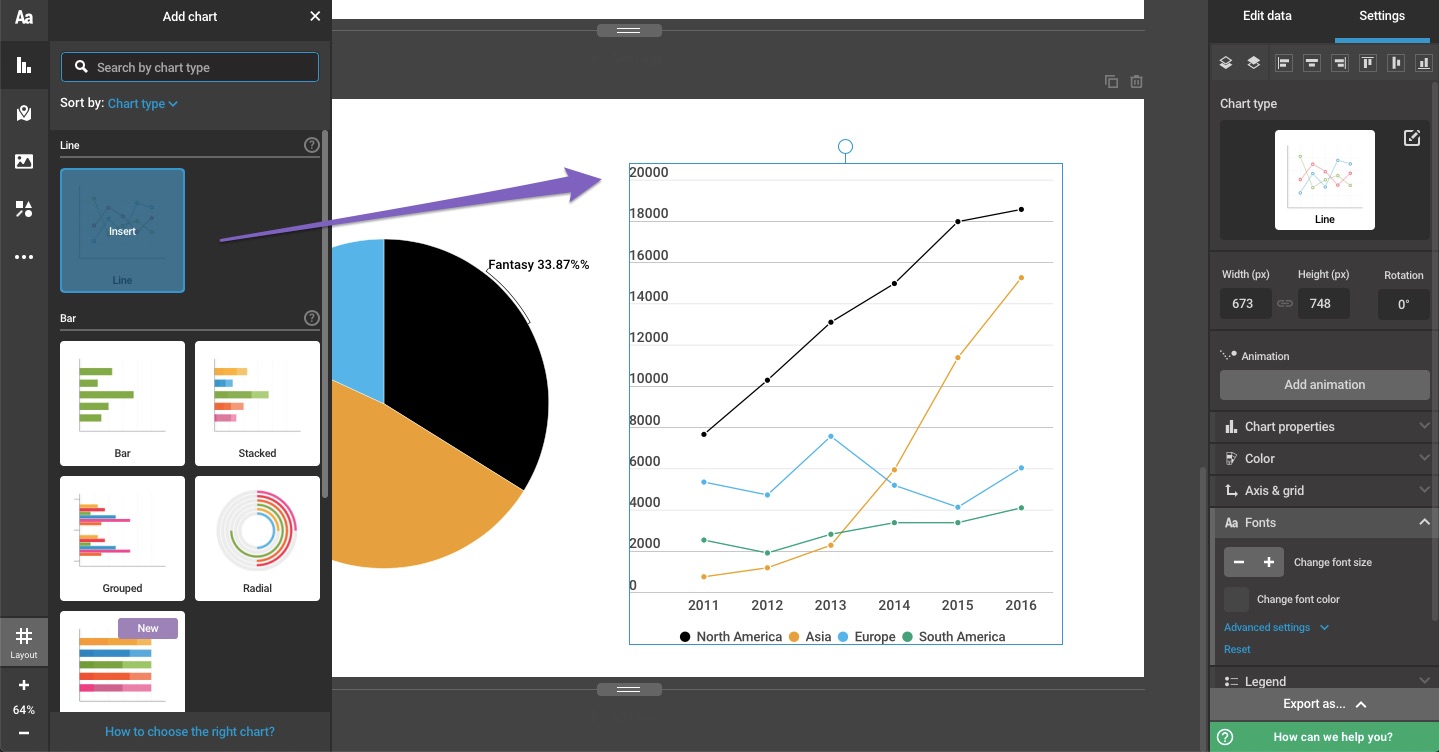
Task: Click the rotation handle above the line chart
Action: click(845, 147)
